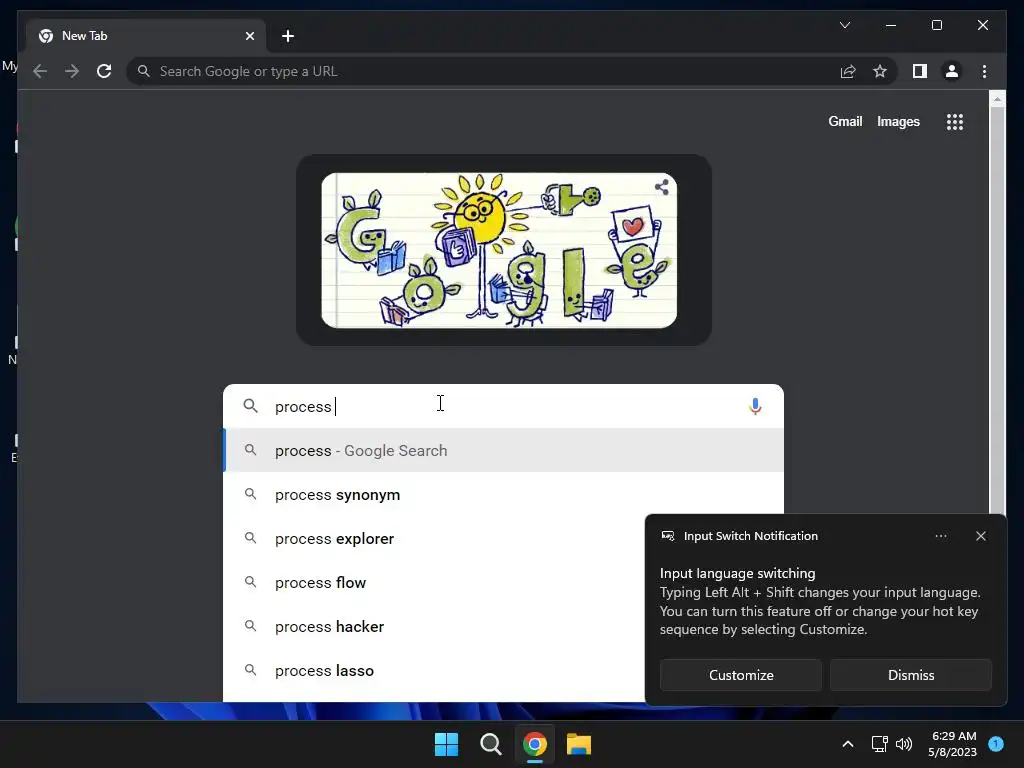Expand the tab search chevron
Image resolution: width=1024 pixels, height=768 pixels.
[844, 25]
